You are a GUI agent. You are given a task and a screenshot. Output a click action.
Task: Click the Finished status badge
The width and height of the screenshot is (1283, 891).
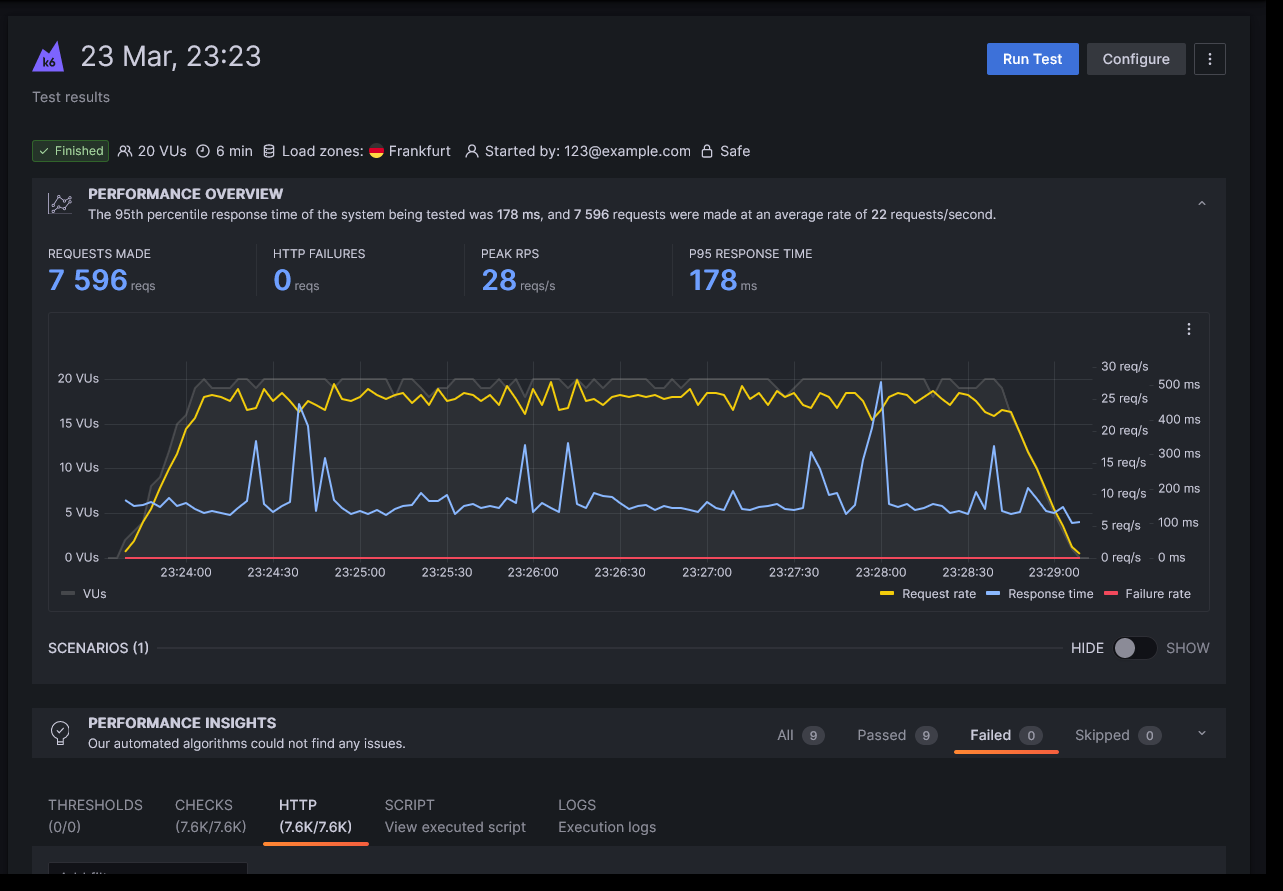[x=70, y=151]
